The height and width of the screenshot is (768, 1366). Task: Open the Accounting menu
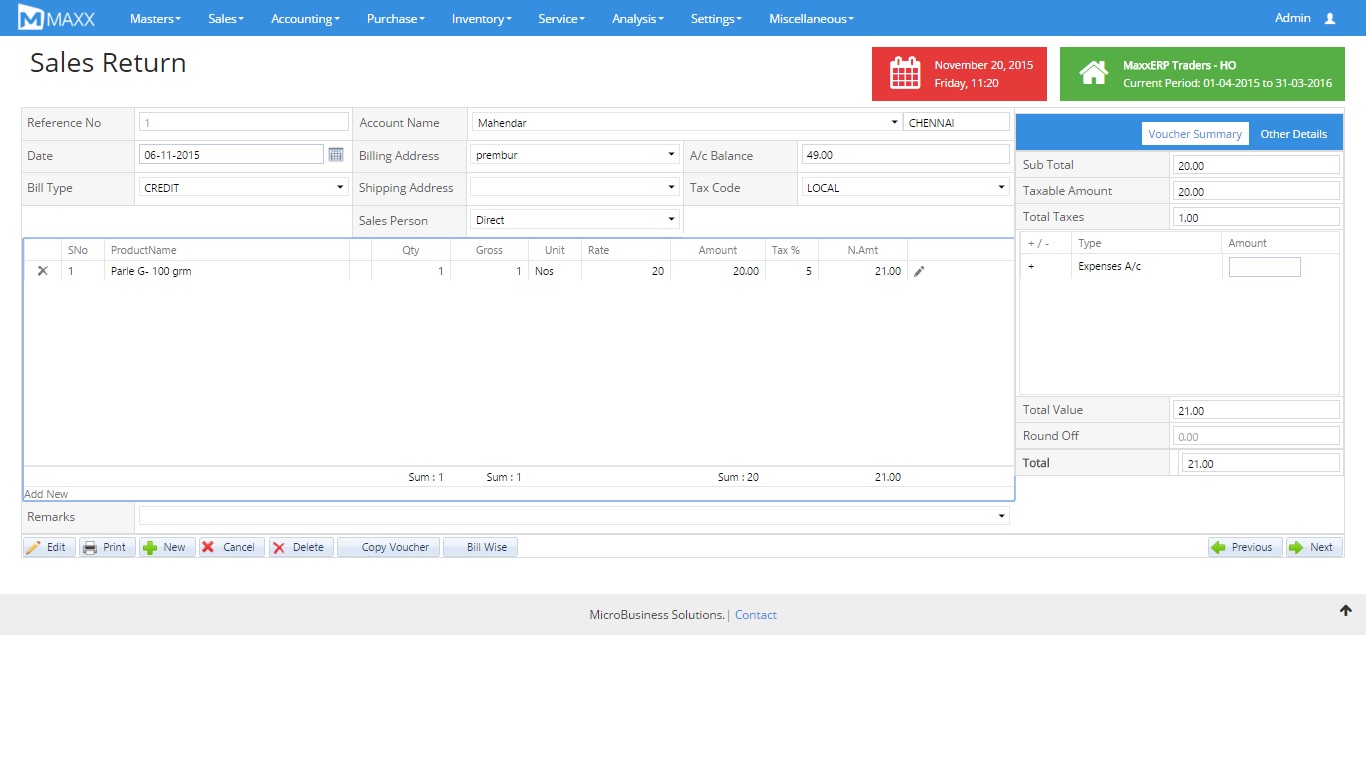(305, 19)
